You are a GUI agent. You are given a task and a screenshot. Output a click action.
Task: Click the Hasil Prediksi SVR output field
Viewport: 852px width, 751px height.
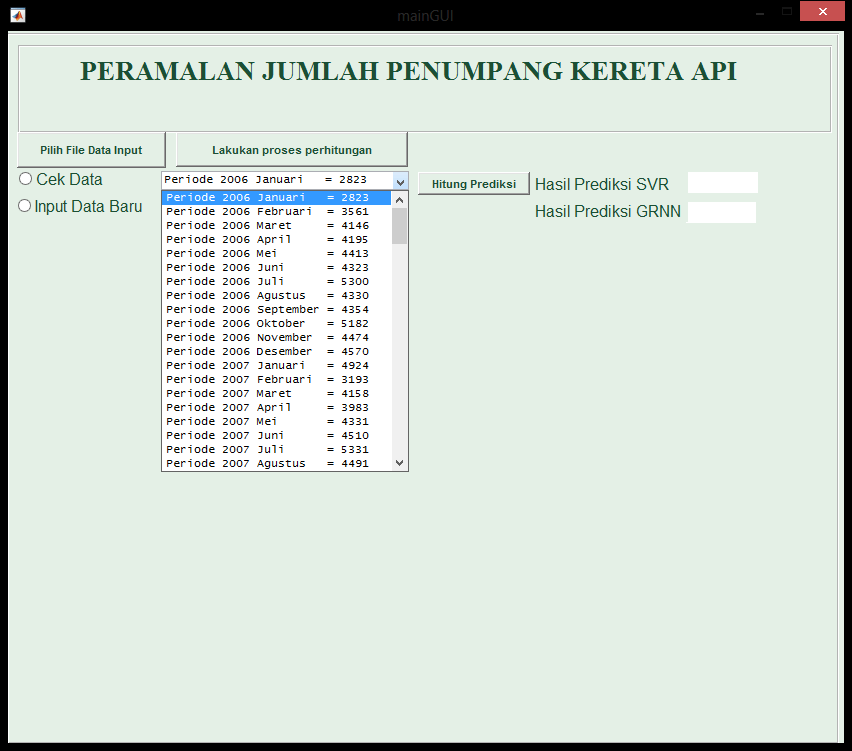[722, 183]
